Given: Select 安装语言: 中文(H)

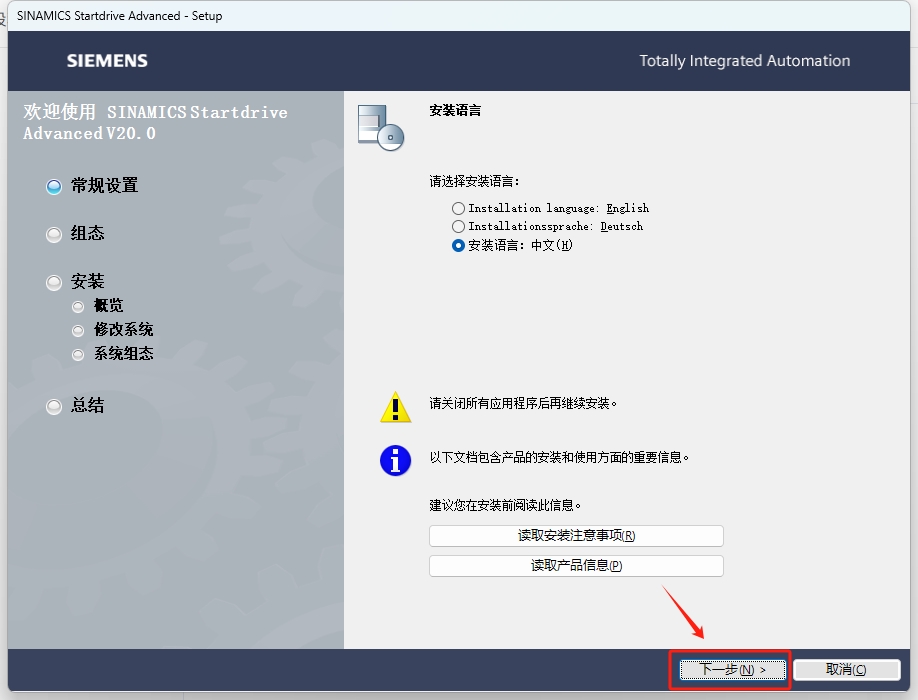Looking at the screenshot, I should click(458, 246).
